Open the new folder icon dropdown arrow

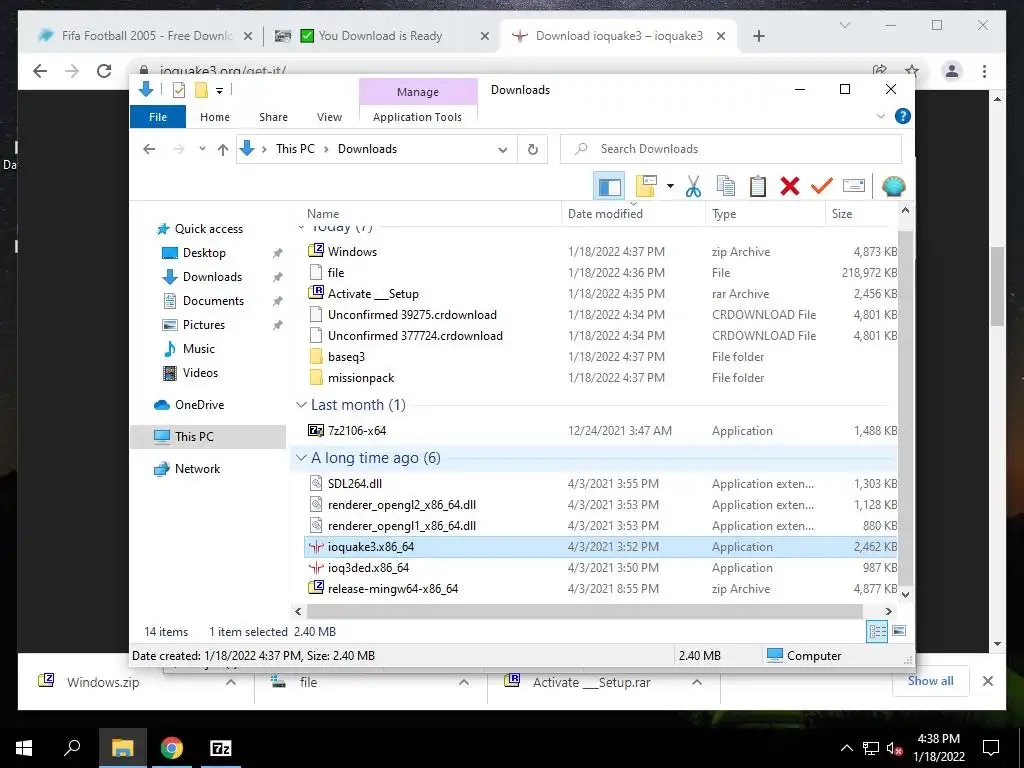point(670,187)
